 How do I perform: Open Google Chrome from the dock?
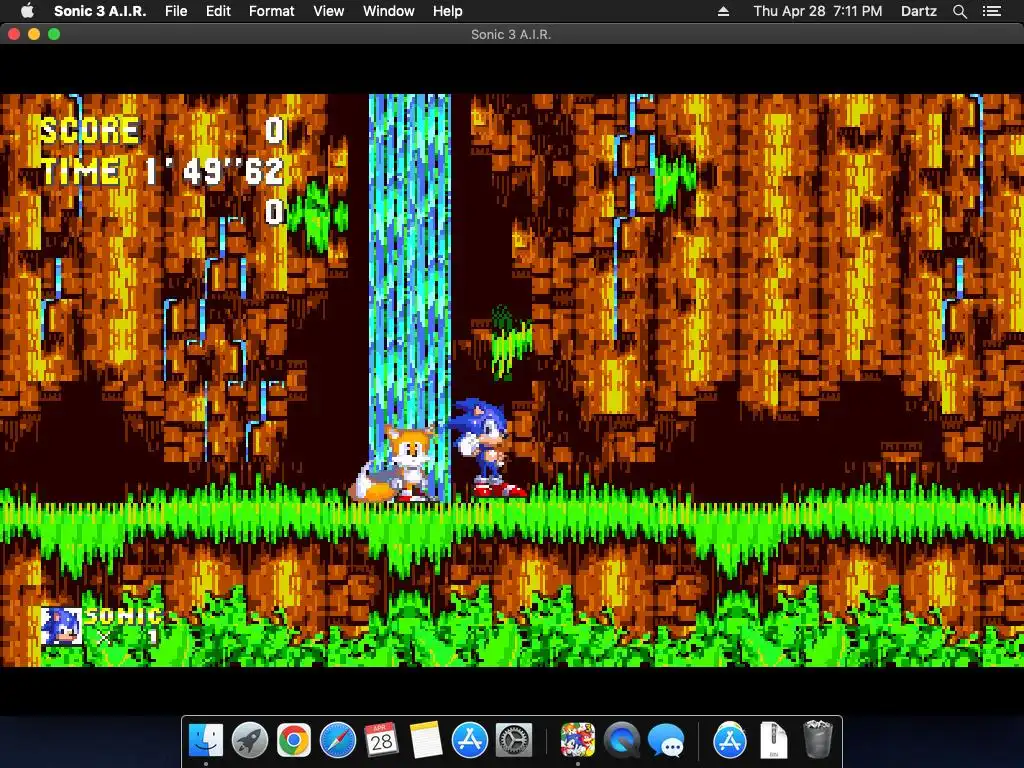pyautogui.click(x=293, y=740)
